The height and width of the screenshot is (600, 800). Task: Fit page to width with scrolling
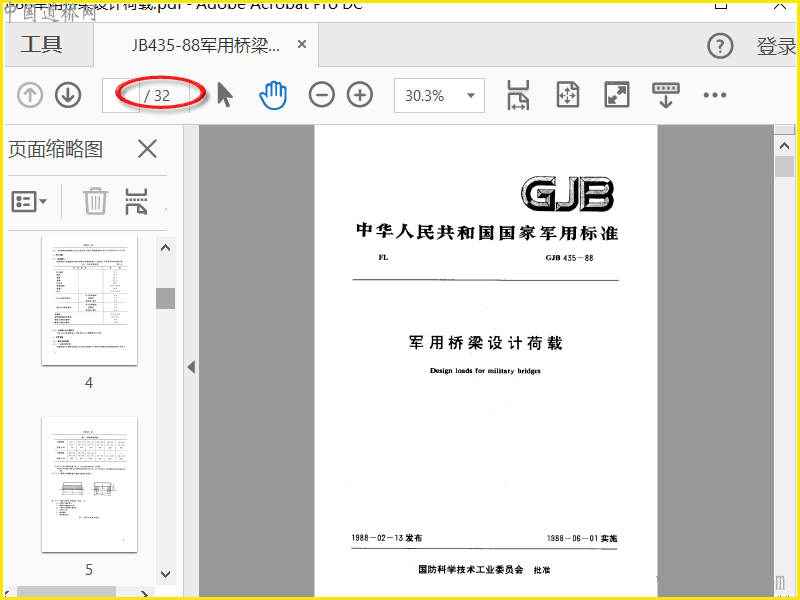[x=518, y=95]
